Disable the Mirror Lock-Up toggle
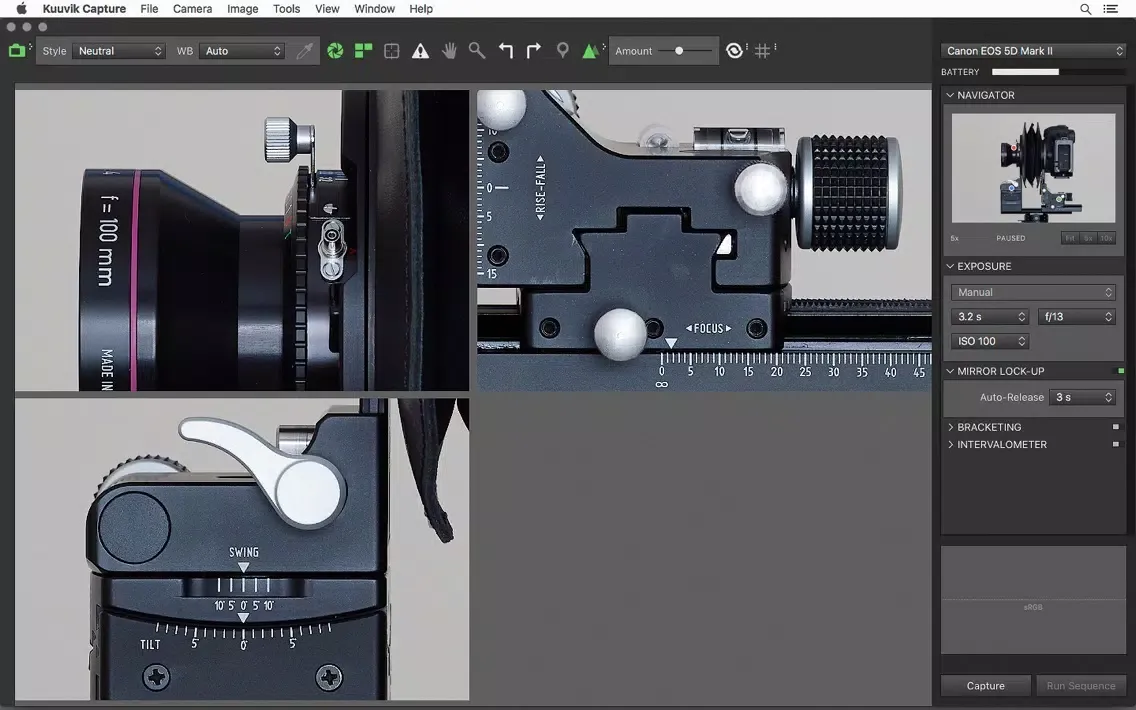This screenshot has width=1136, height=710. click(x=1120, y=371)
